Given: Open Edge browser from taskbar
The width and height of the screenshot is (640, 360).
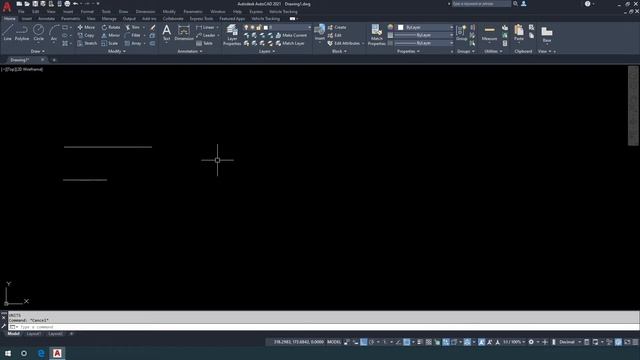Looking at the screenshot, I should pos(41,353).
